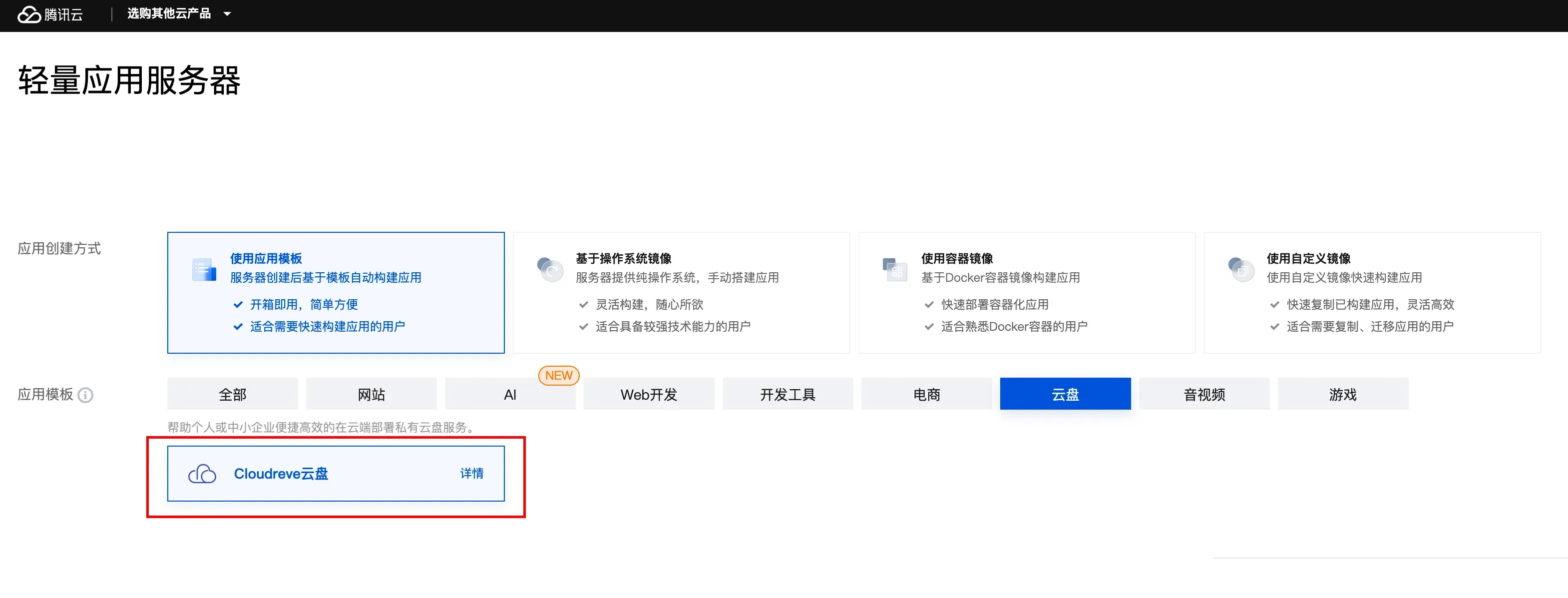The image size is (1568, 598).
Task: Open the 详情 link for Cloudreve
Action: (x=472, y=474)
